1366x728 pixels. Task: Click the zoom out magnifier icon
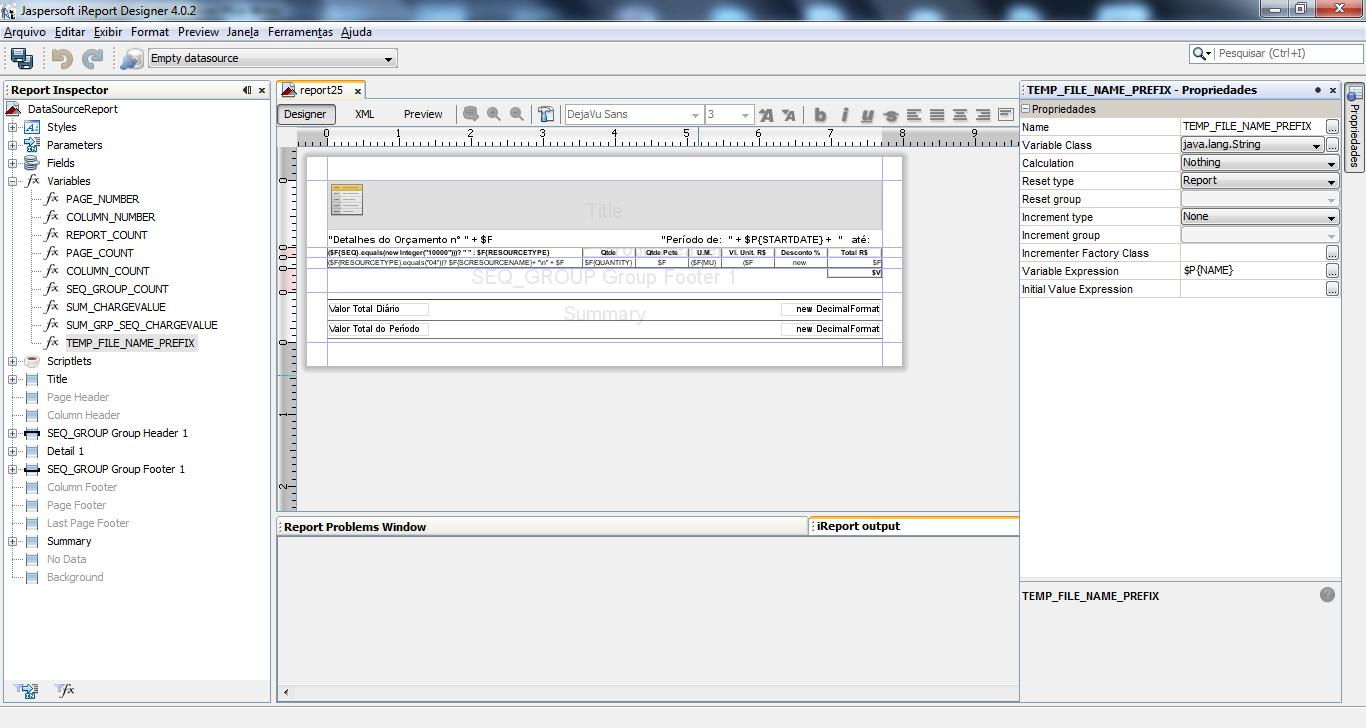pyautogui.click(x=517, y=115)
